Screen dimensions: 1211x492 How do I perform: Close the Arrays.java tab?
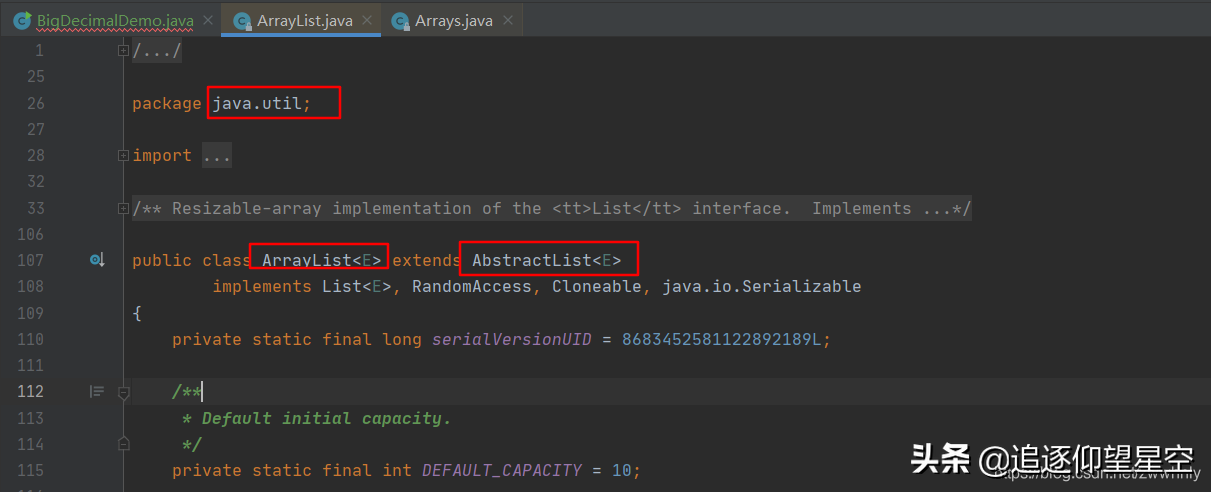(507, 20)
